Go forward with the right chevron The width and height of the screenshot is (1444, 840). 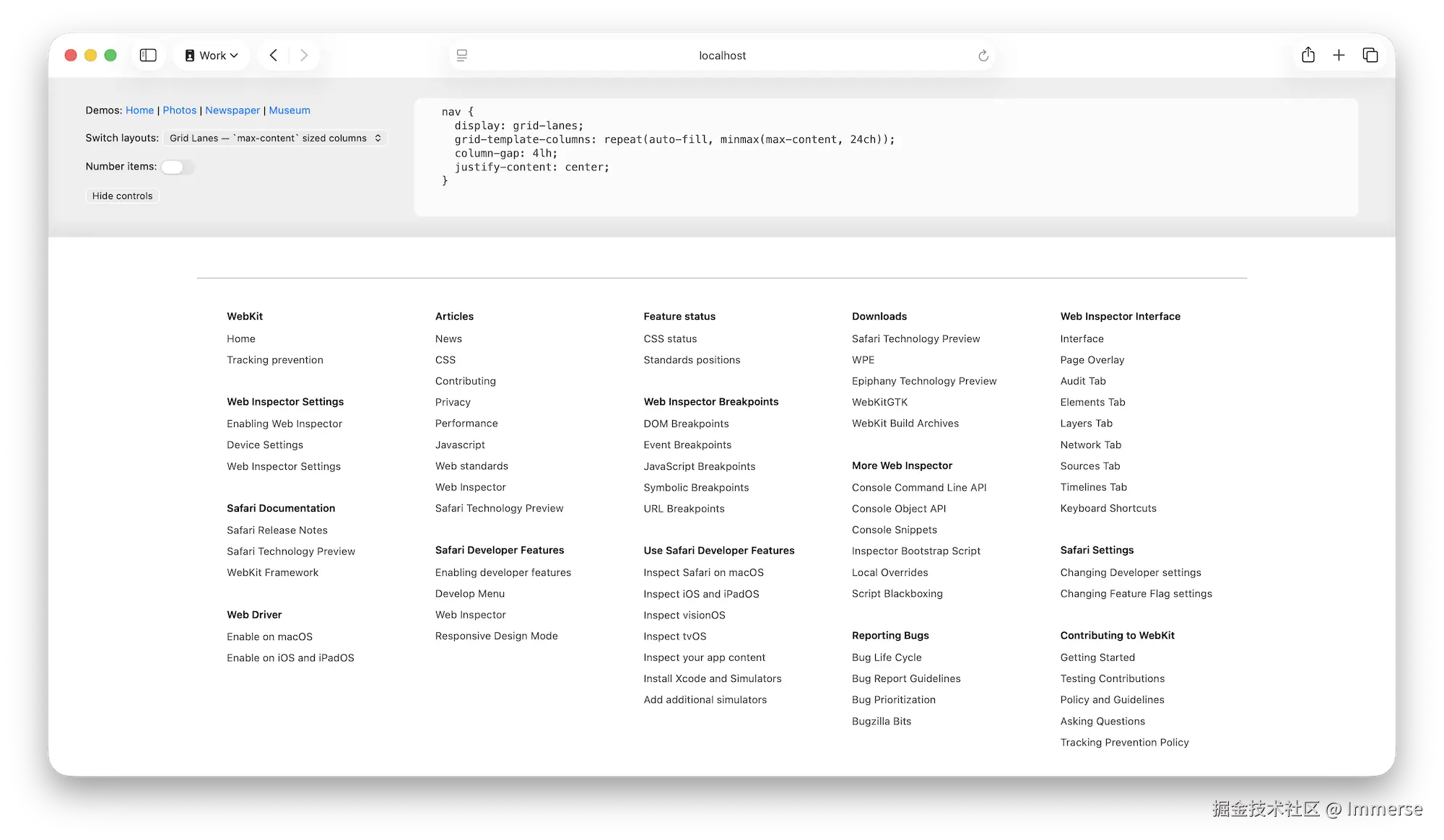tap(304, 56)
